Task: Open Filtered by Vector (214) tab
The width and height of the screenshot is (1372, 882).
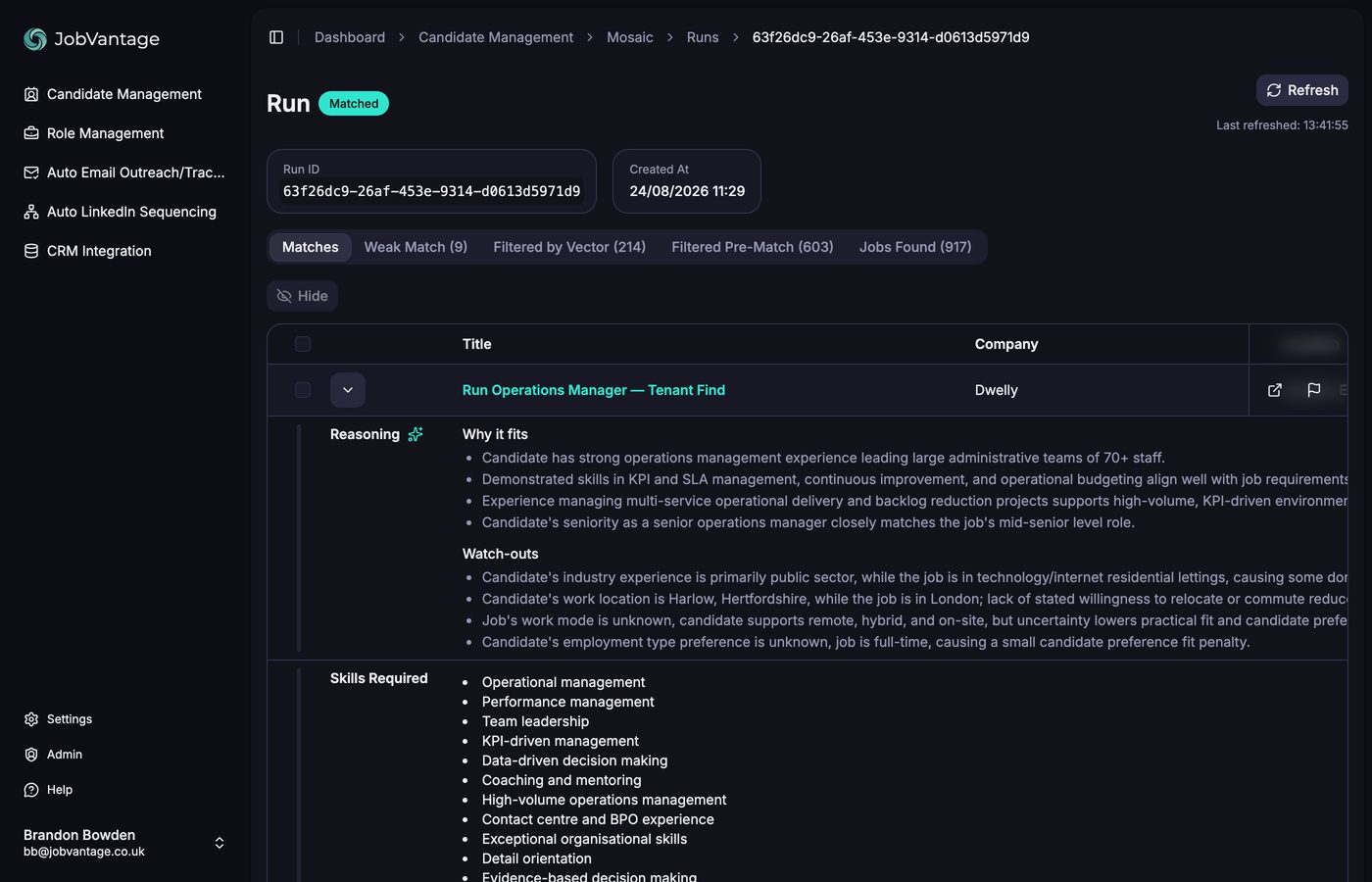Action: (x=569, y=247)
